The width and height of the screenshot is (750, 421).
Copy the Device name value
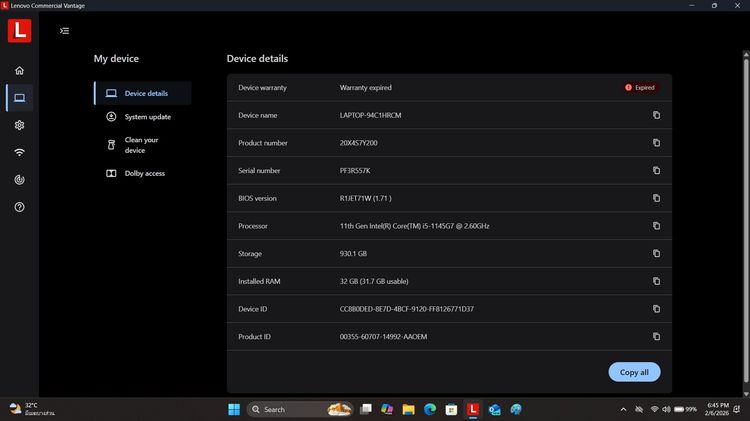656,115
